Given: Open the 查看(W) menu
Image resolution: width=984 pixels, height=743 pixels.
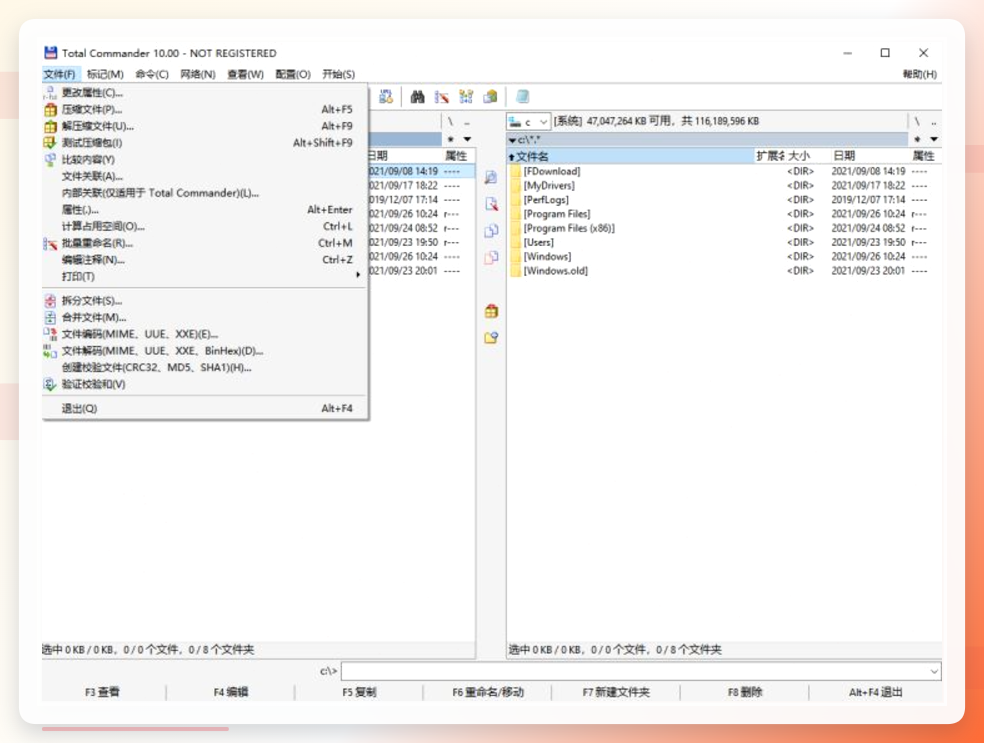Looking at the screenshot, I should [x=245, y=74].
